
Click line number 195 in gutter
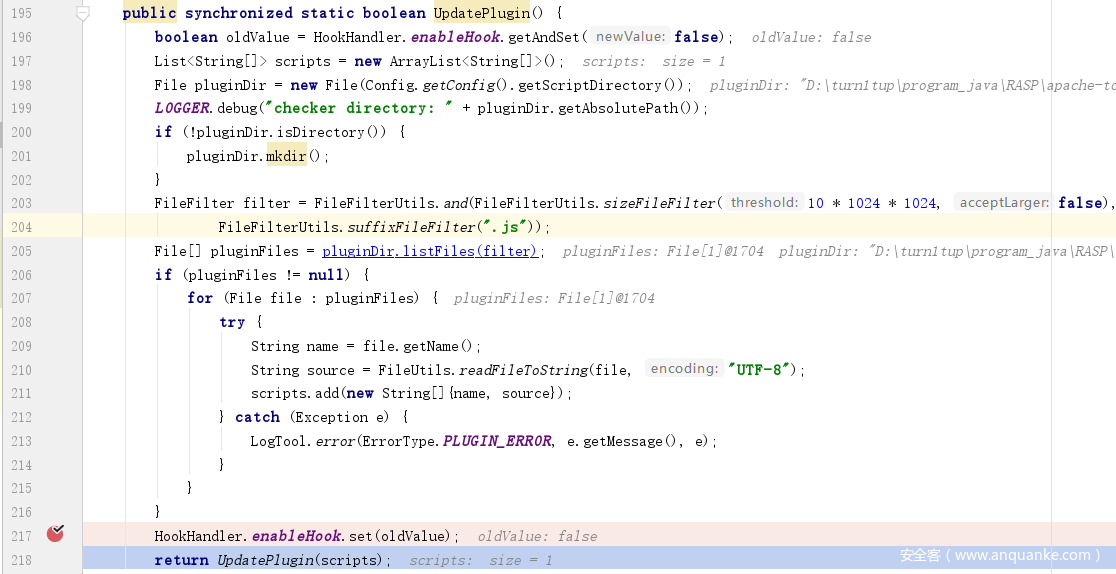click(21, 13)
